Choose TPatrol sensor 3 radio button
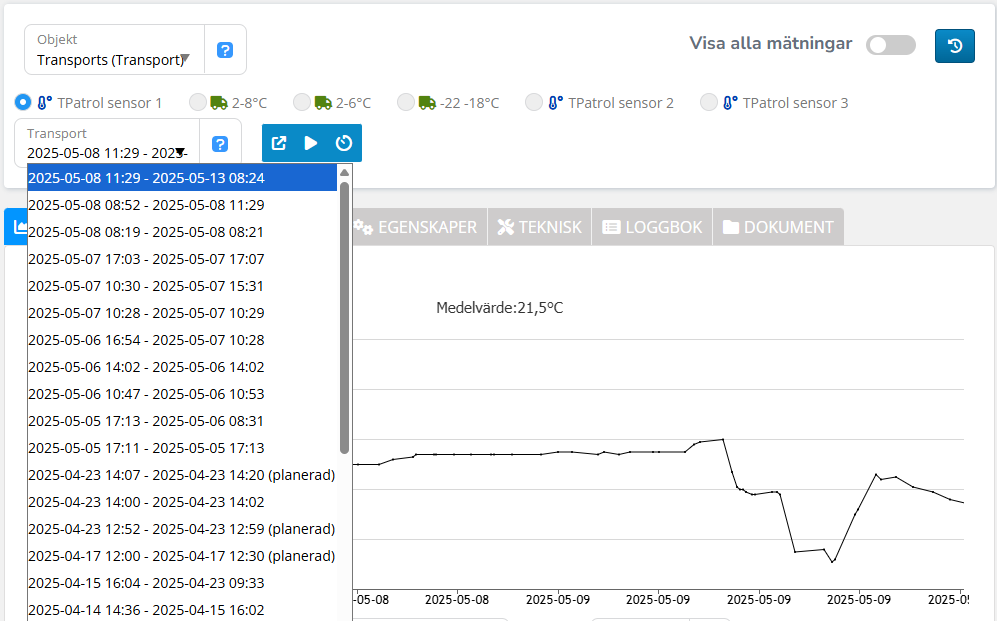The height and width of the screenshot is (621, 997). coord(709,102)
